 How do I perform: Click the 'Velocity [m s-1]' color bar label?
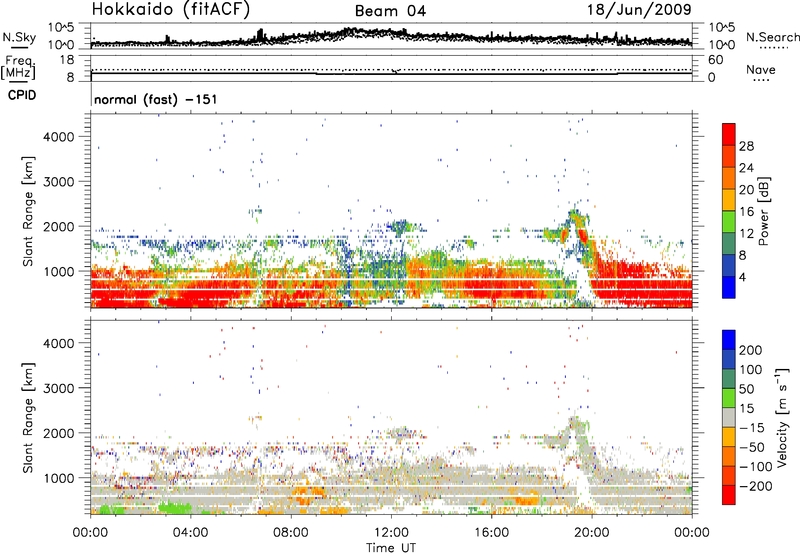783,417
